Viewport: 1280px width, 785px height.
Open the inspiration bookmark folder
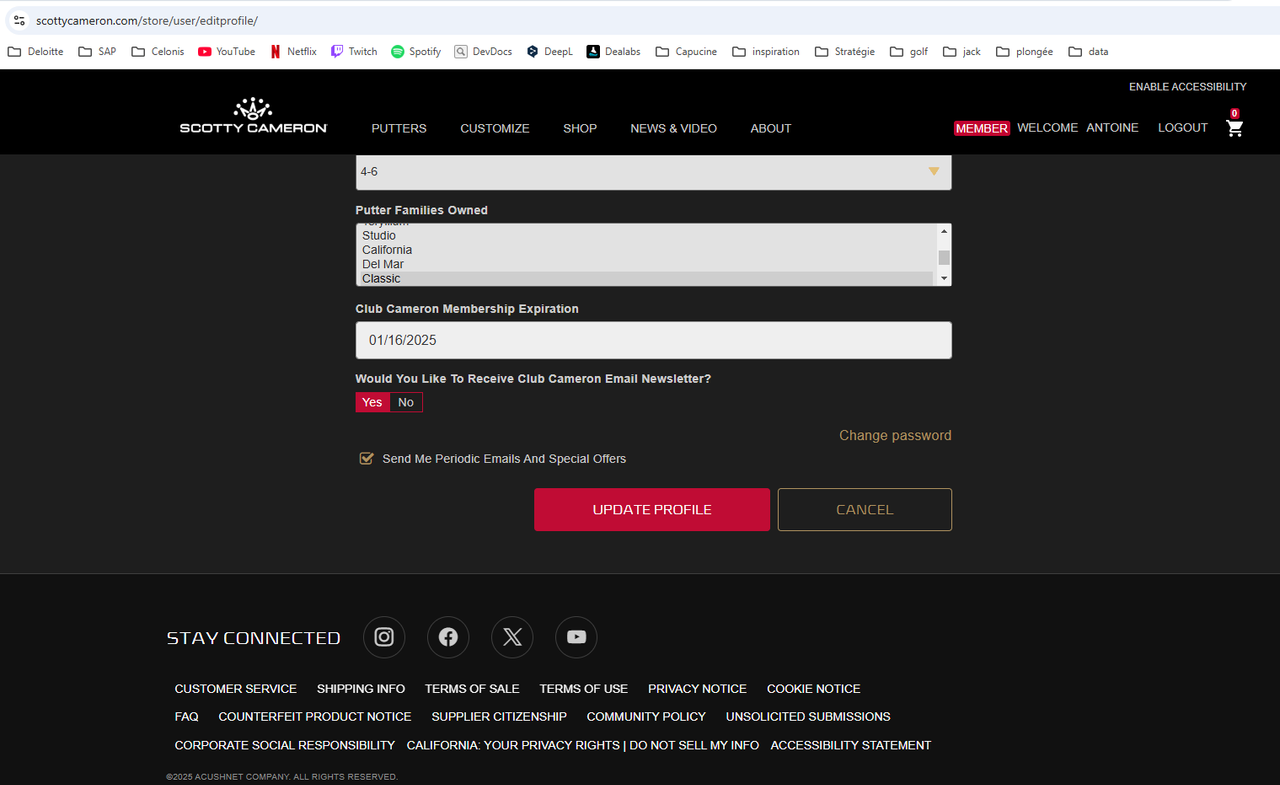coord(766,51)
